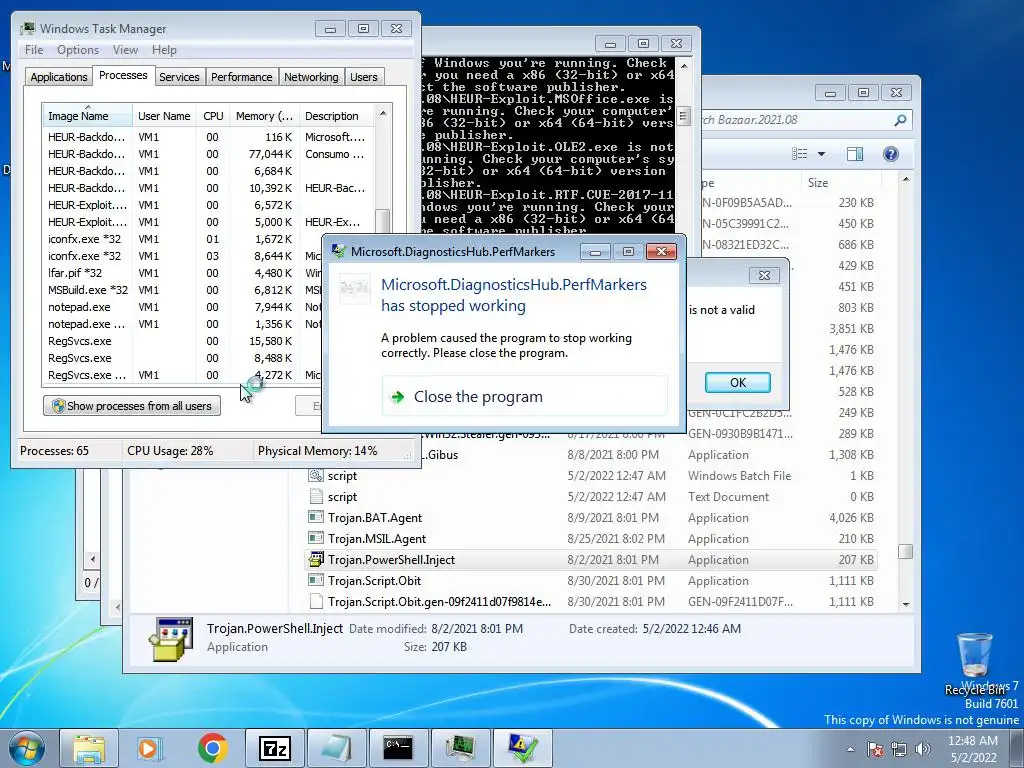Sort processes by User Name column
This screenshot has width=1024, height=768.
164,116
